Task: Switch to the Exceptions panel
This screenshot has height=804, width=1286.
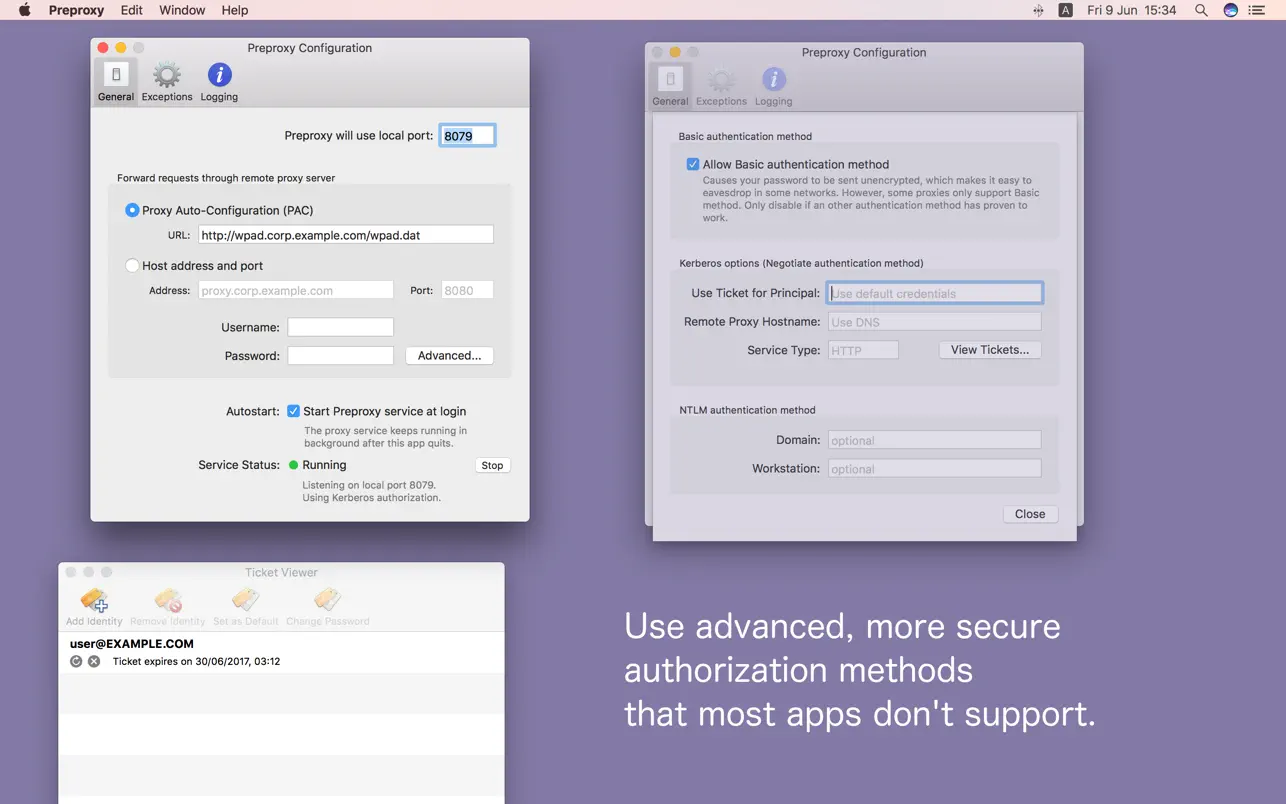Action: click(x=167, y=79)
